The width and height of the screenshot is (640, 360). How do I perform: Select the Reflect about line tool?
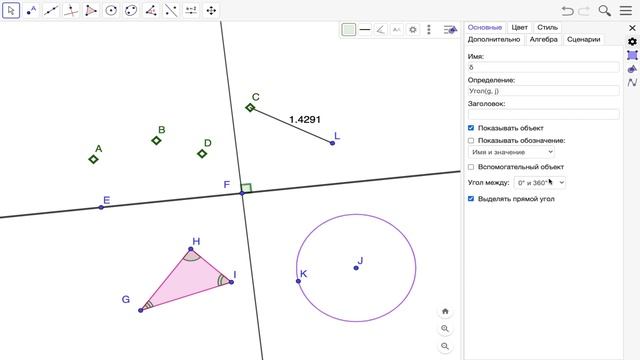click(171, 10)
